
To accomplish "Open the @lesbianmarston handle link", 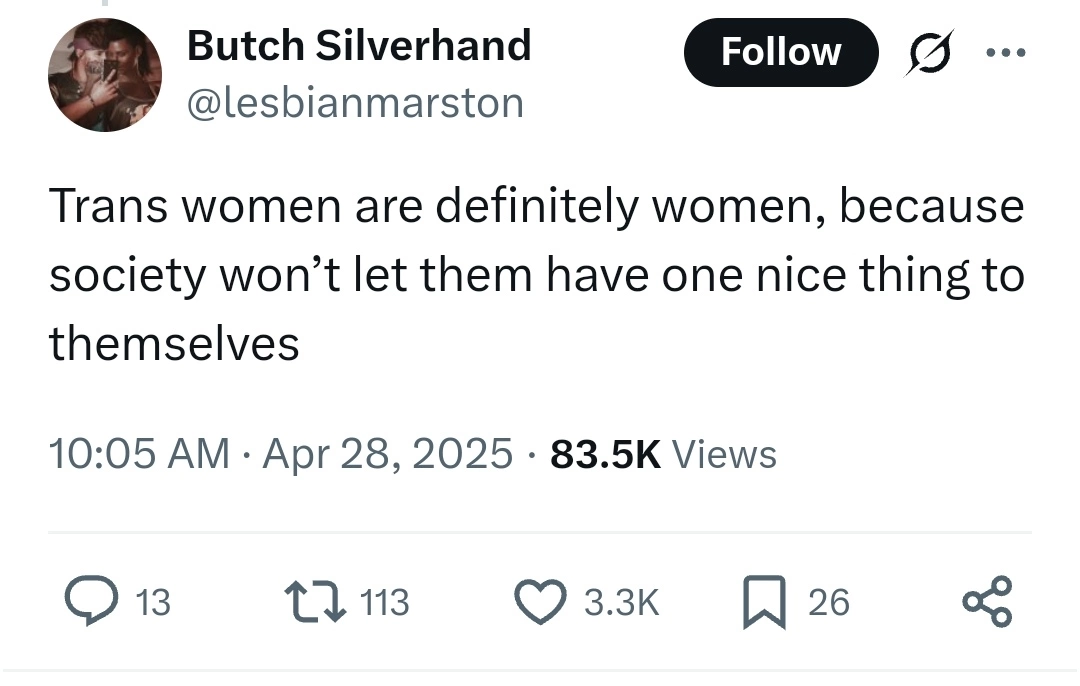I will pyautogui.click(x=355, y=102).
